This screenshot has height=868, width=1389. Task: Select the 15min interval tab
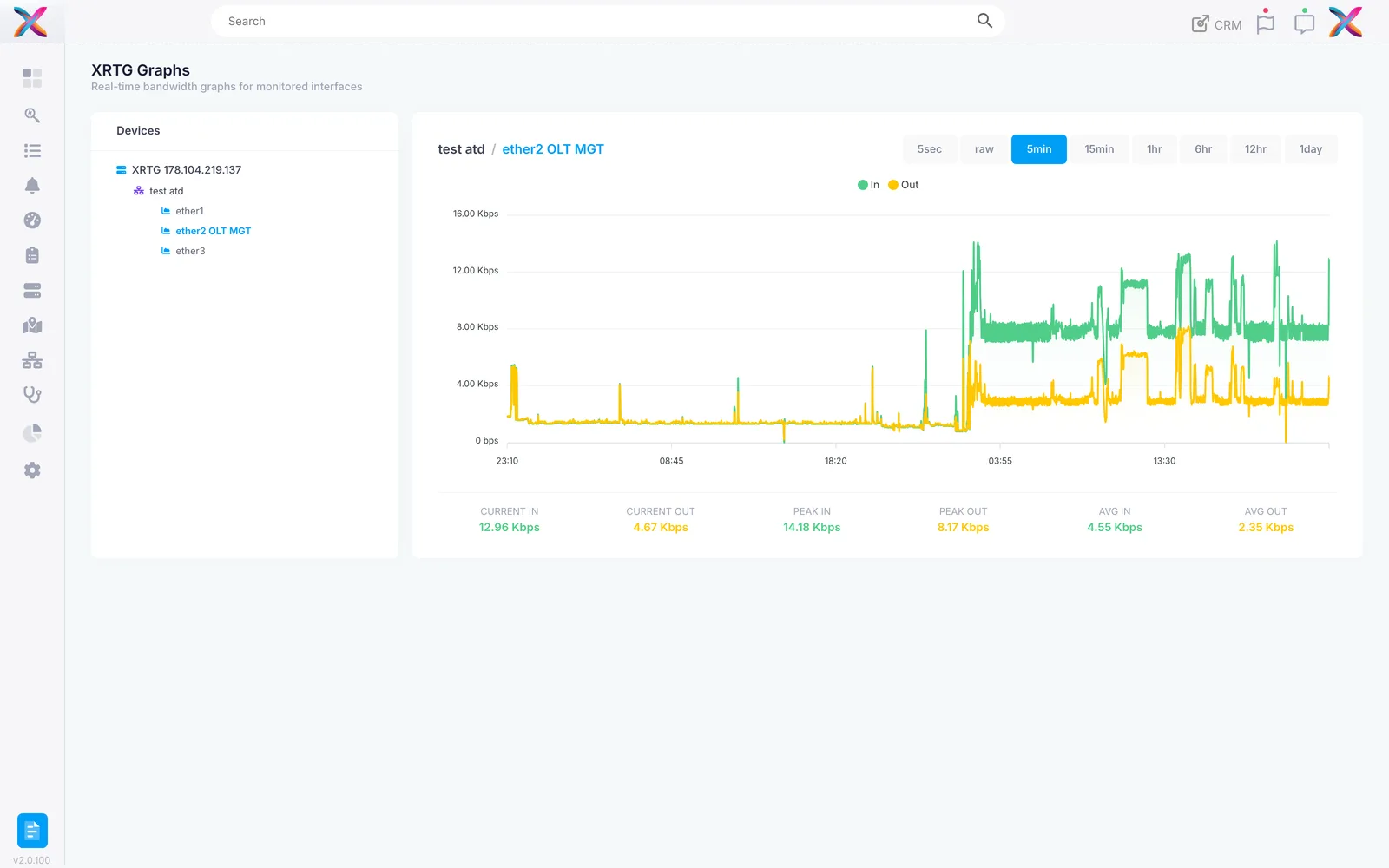(1099, 149)
